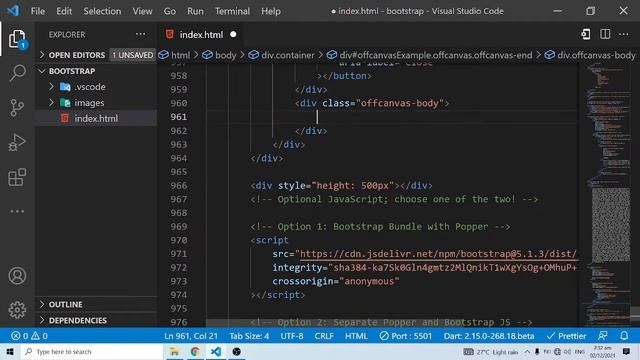Collapse the BOOTSTRAP folder section
Image resolution: width=640 pixels, height=360 pixels.
click(72, 71)
